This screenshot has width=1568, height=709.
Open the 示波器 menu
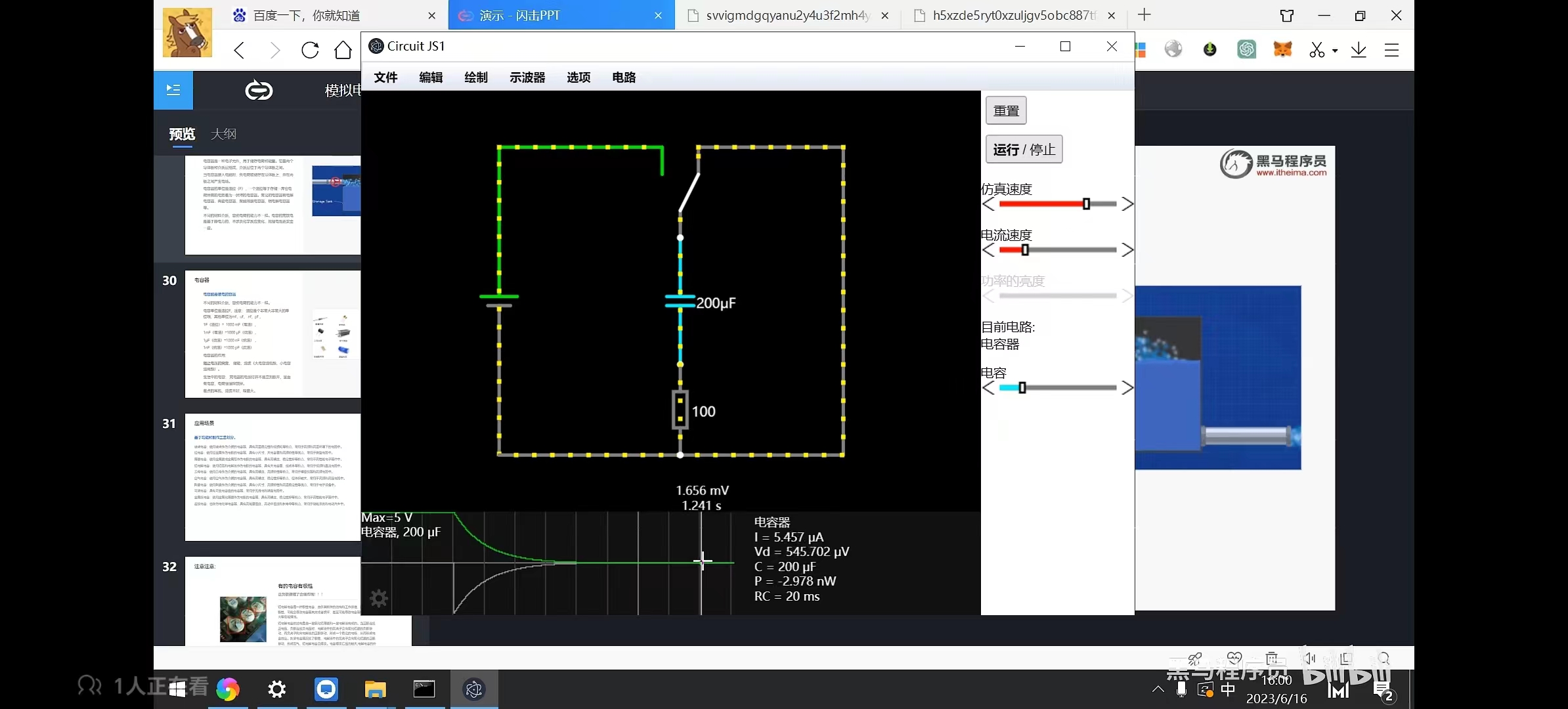pos(527,77)
